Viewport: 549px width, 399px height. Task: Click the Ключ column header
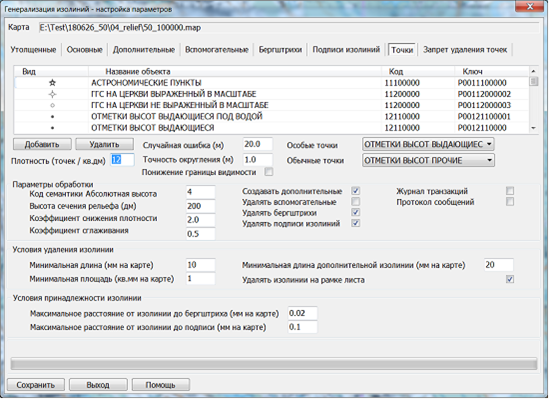point(492,71)
